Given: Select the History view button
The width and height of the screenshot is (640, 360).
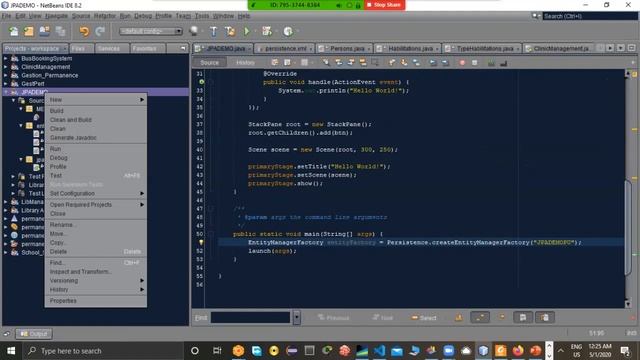Looking at the screenshot, I should tap(245, 62).
